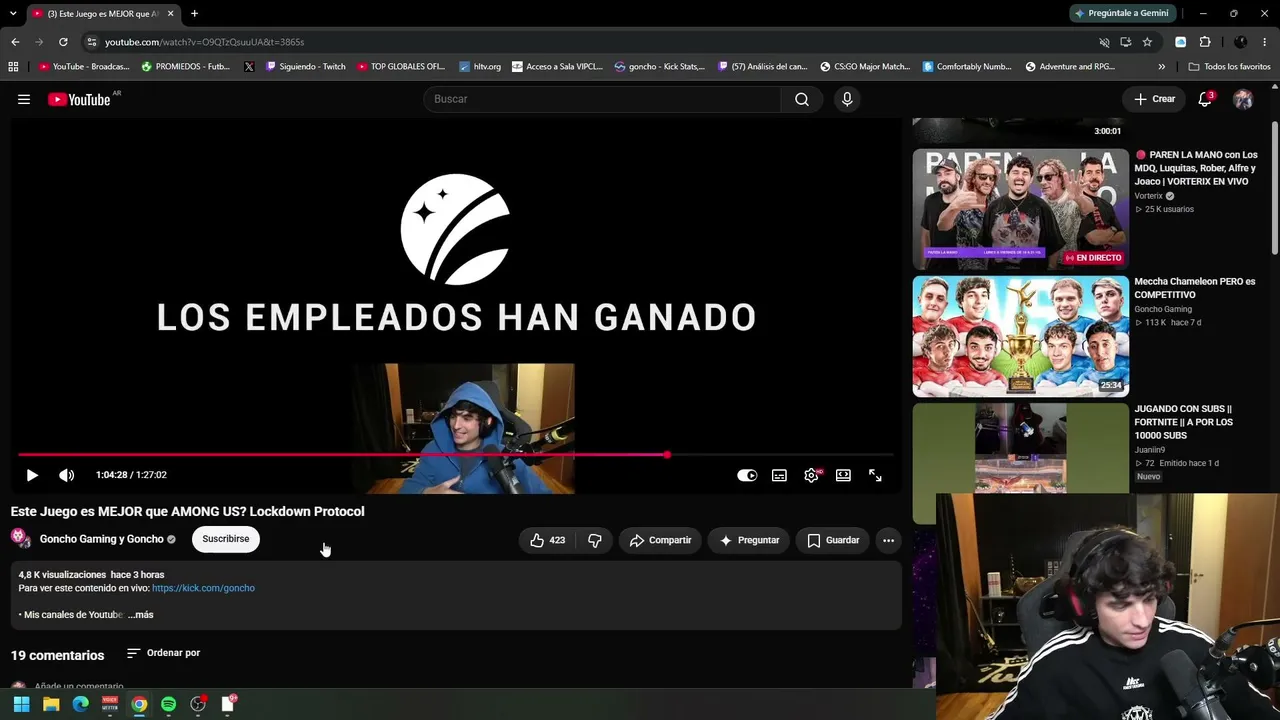Screen dimensions: 1280x720
Task: Open the Windows Start menu
Action: tap(21, 704)
